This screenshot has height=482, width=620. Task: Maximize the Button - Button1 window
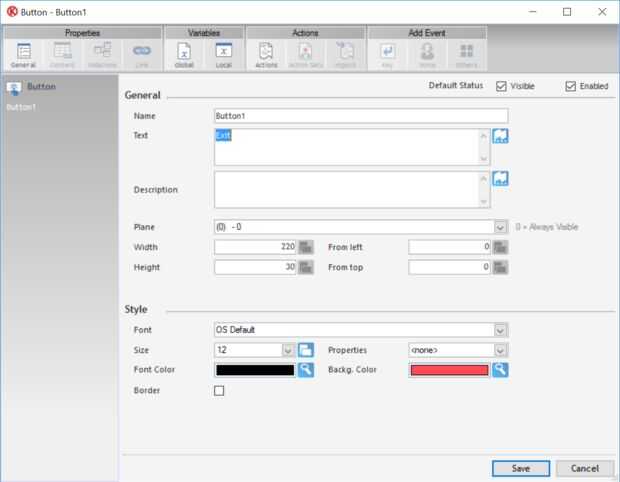click(x=567, y=12)
